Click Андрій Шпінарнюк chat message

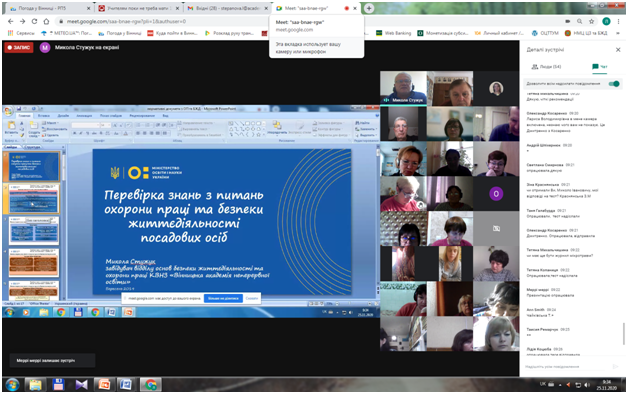tap(550, 148)
